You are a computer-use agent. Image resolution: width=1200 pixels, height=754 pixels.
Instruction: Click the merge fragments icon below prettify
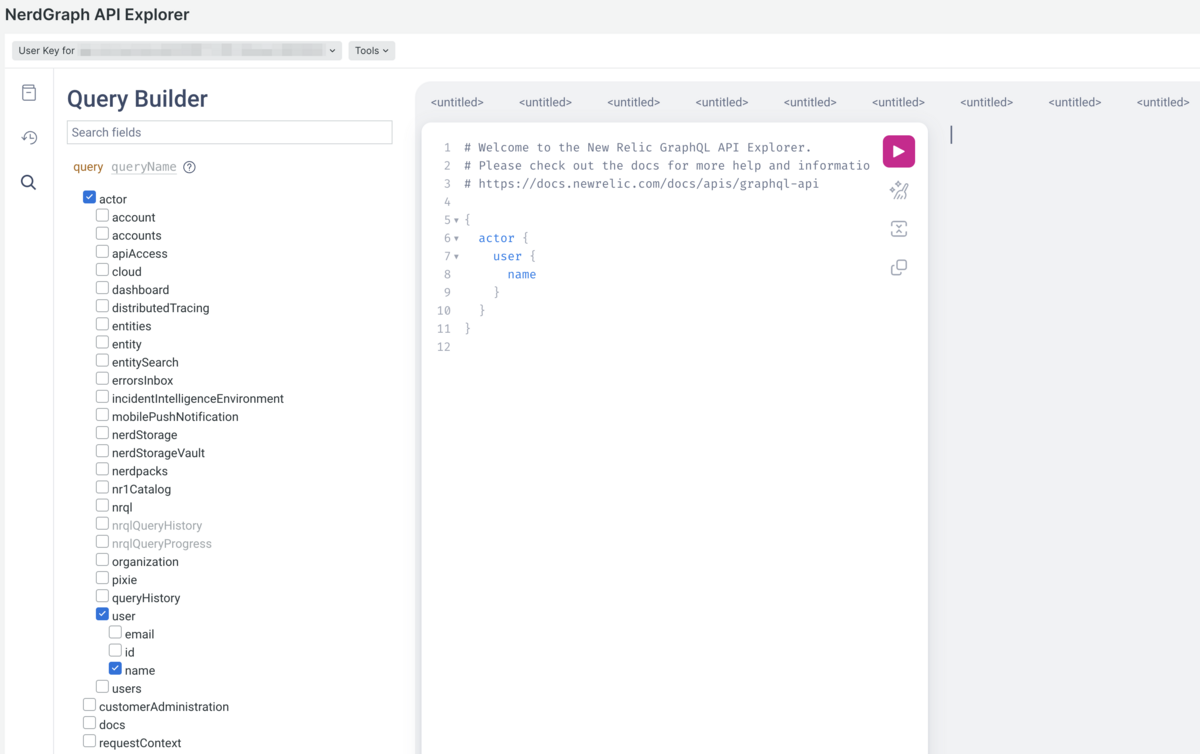pyautogui.click(x=898, y=229)
